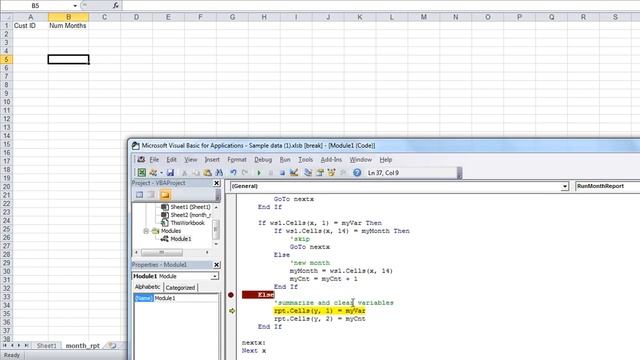The height and width of the screenshot is (360, 640).
Task: Click the Save toolbar icon in VBA
Action: pos(170,173)
